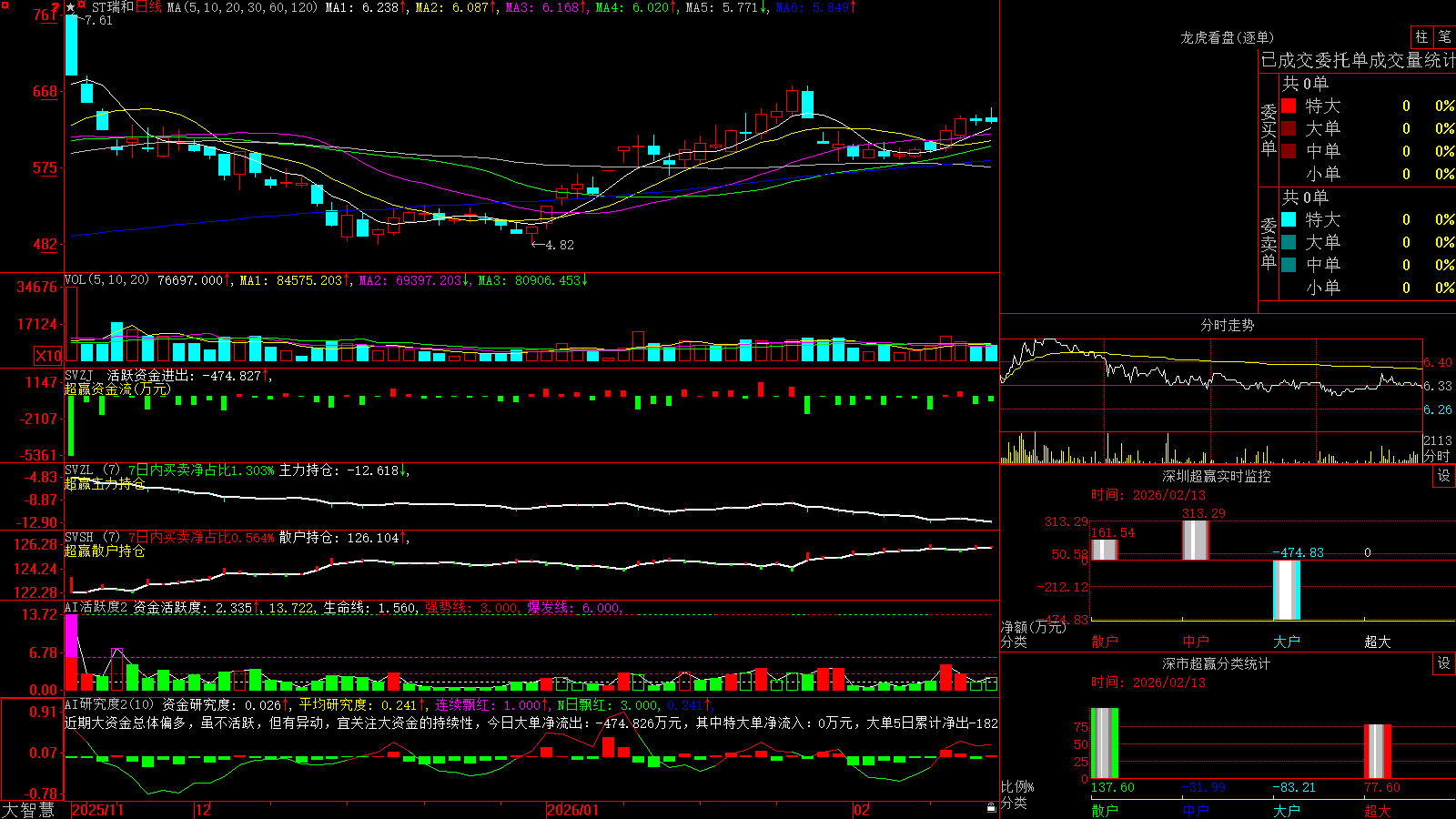The height and width of the screenshot is (819, 1456).
Task: Click the 6.40 price label on intraday chart
Action: click(x=1438, y=362)
